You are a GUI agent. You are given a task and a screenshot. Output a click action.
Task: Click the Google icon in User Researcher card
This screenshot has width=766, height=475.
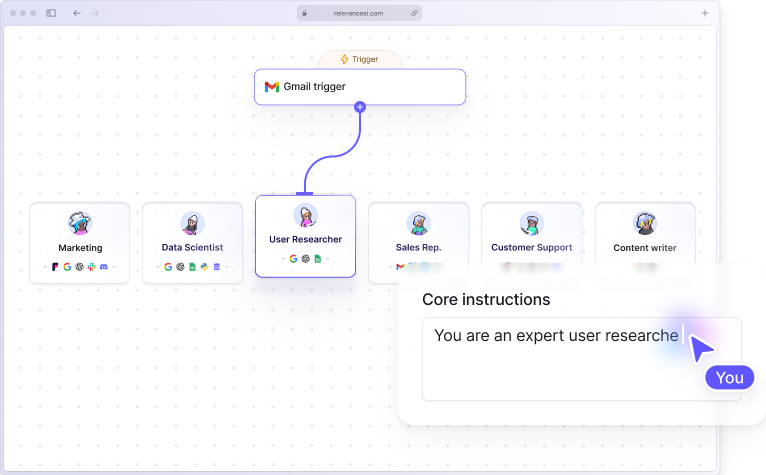click(293, 259)
